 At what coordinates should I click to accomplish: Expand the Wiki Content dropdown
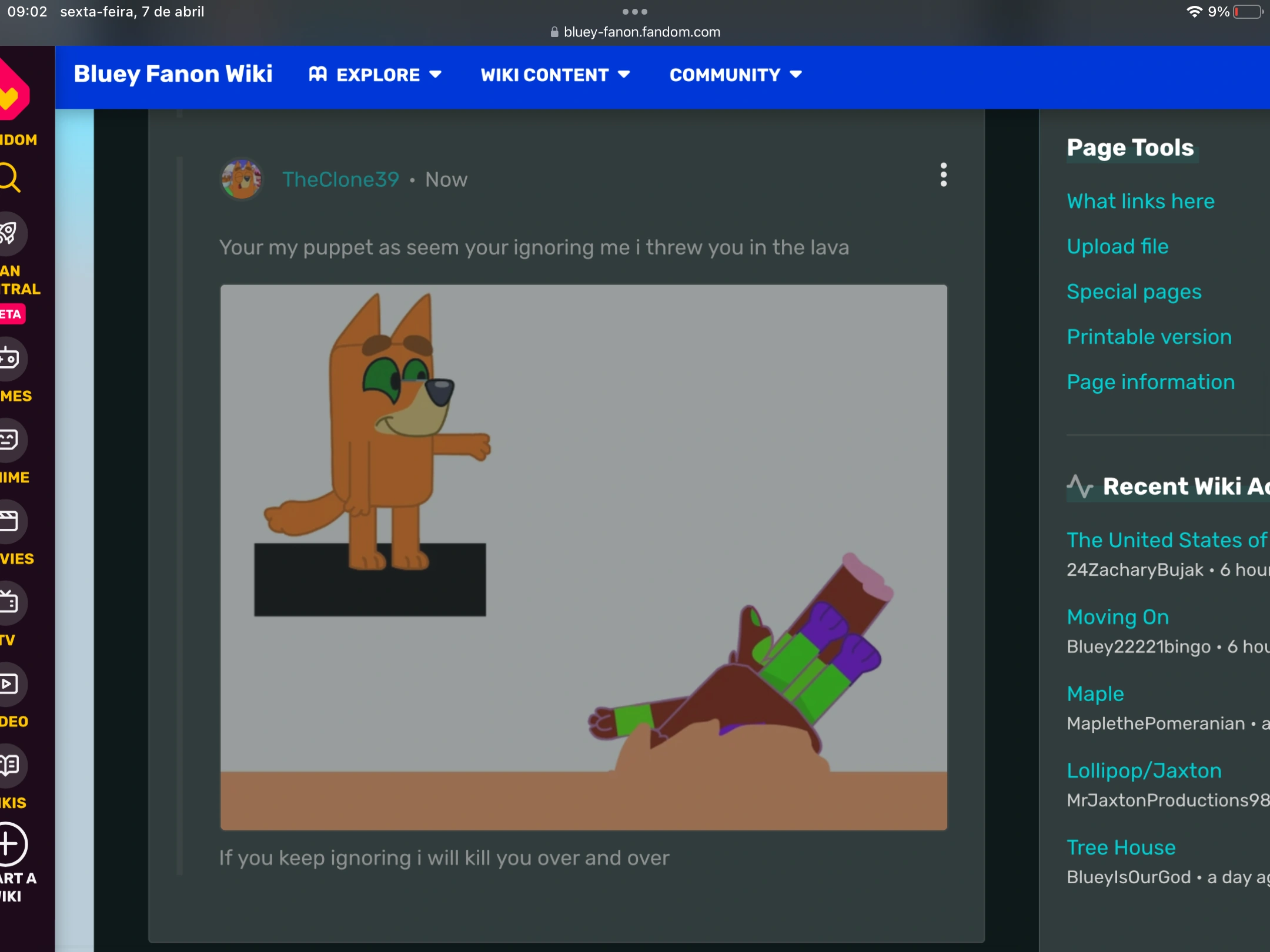[555, 75]
